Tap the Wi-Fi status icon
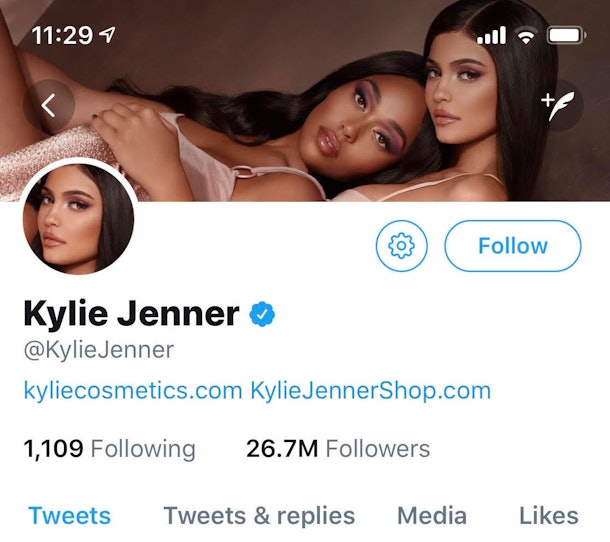 525,36
